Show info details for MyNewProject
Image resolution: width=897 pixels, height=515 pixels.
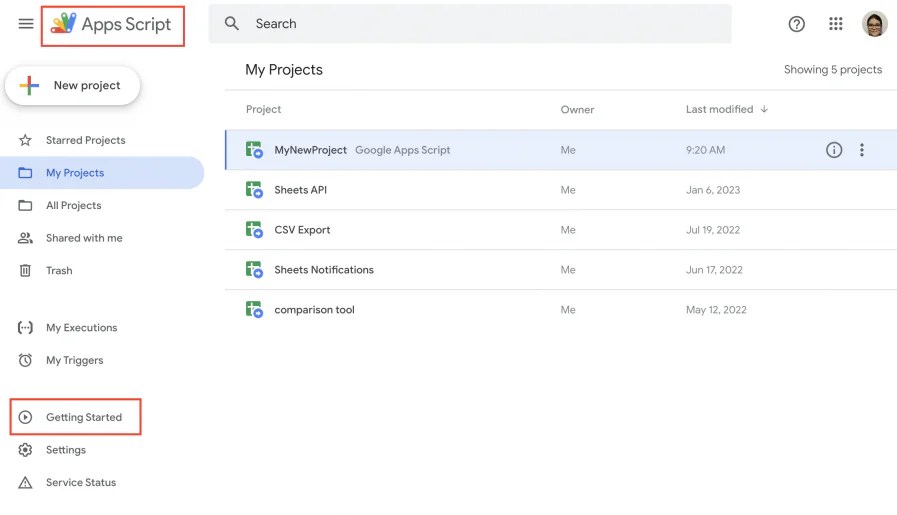(x=834, y=150)
